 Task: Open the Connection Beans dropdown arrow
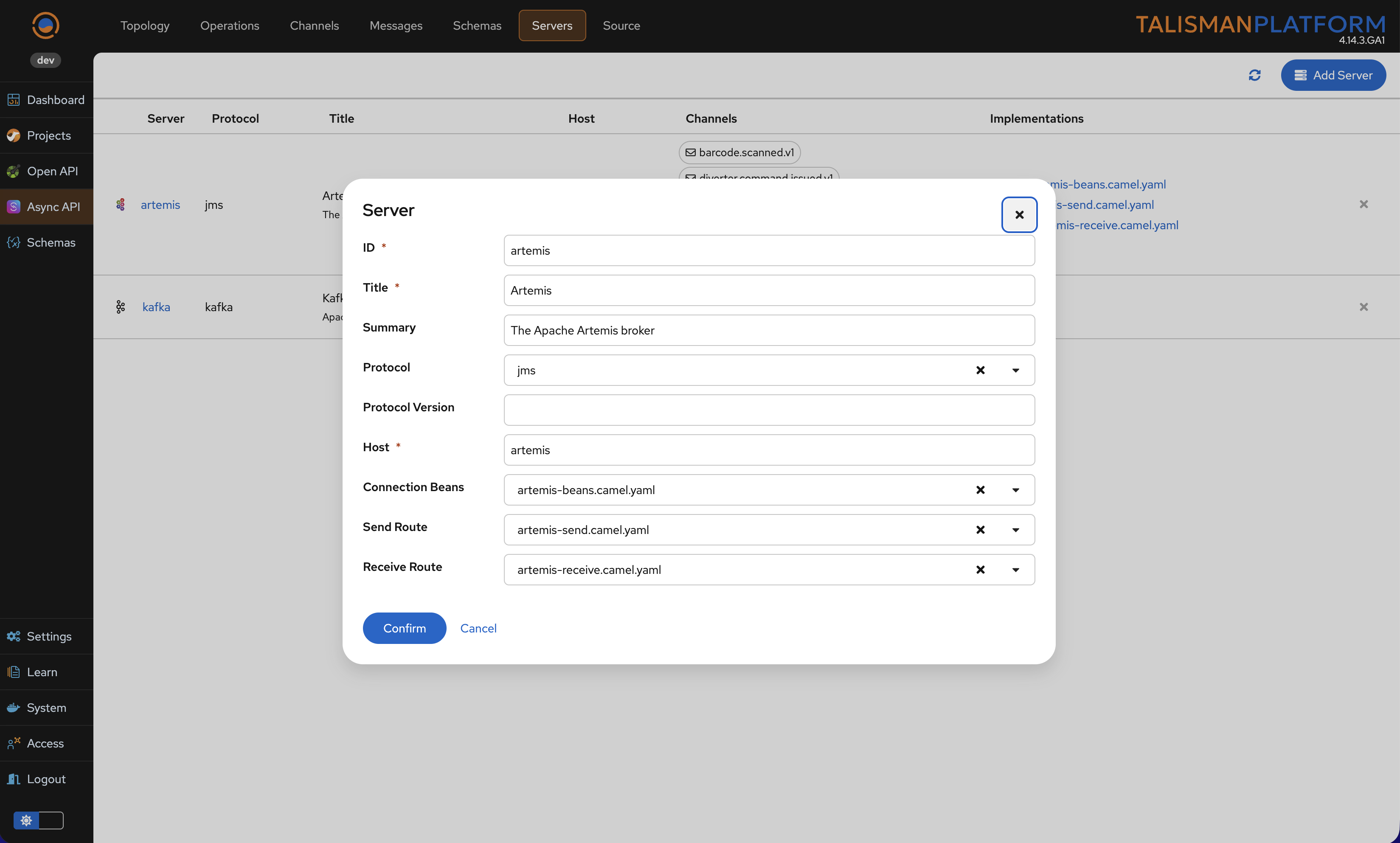(1015, 490)
